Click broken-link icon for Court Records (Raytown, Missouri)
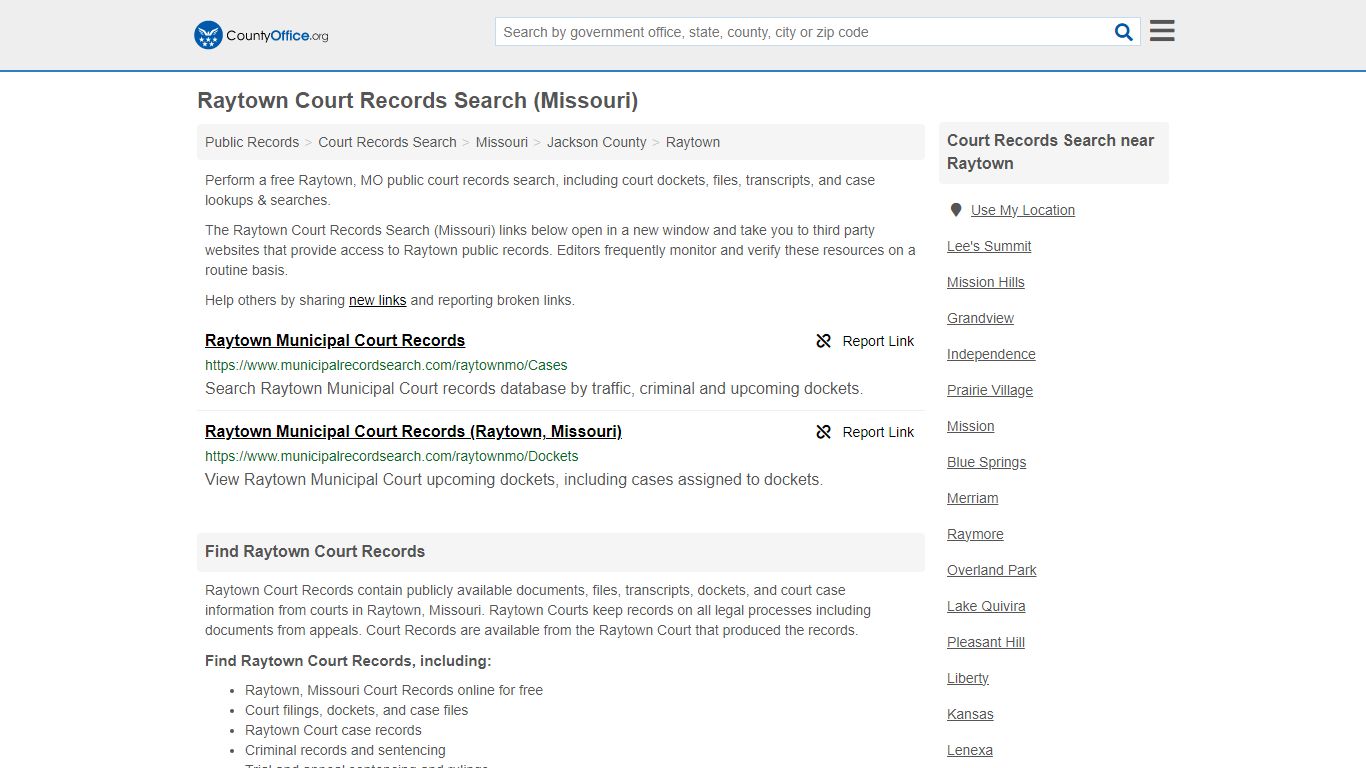The width and height of the screenshot is (1366, 768). click(x=824, y=432)
